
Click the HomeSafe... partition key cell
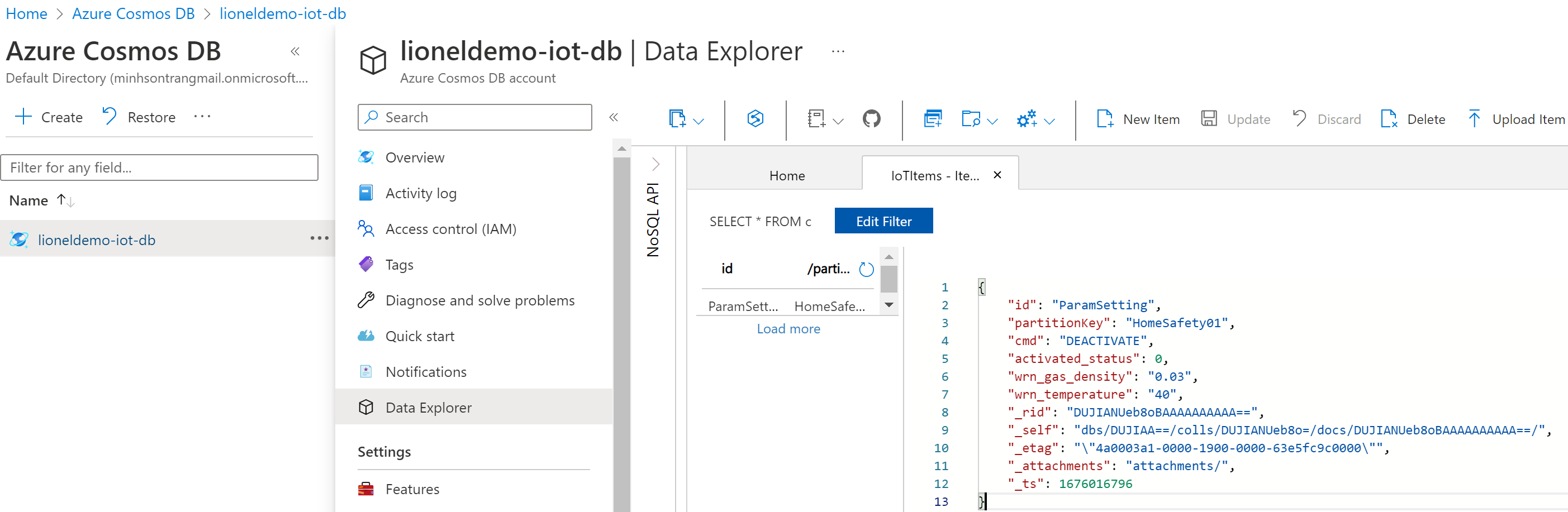[829, 307]
